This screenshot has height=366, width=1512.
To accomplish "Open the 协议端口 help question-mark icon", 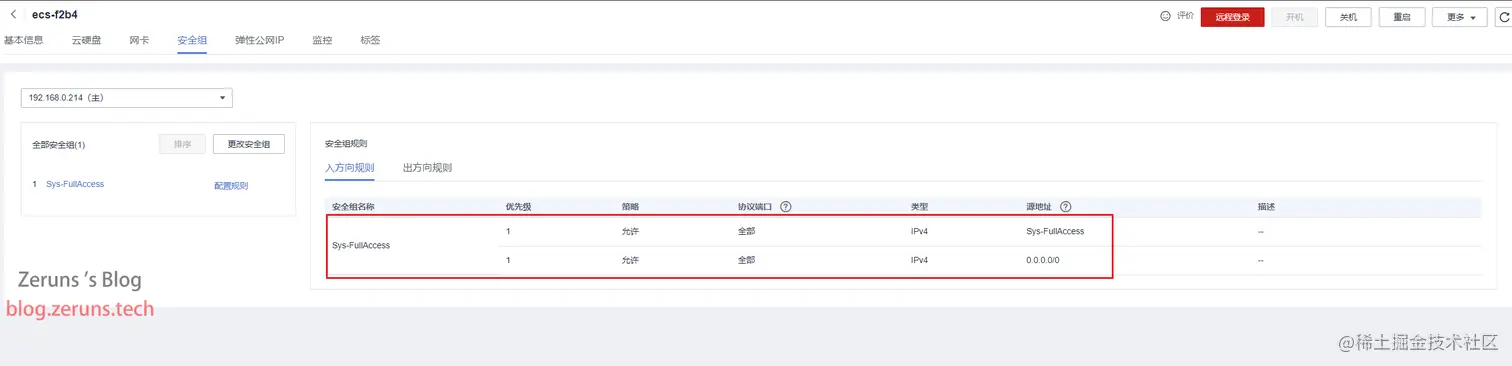I will (786, 206).
